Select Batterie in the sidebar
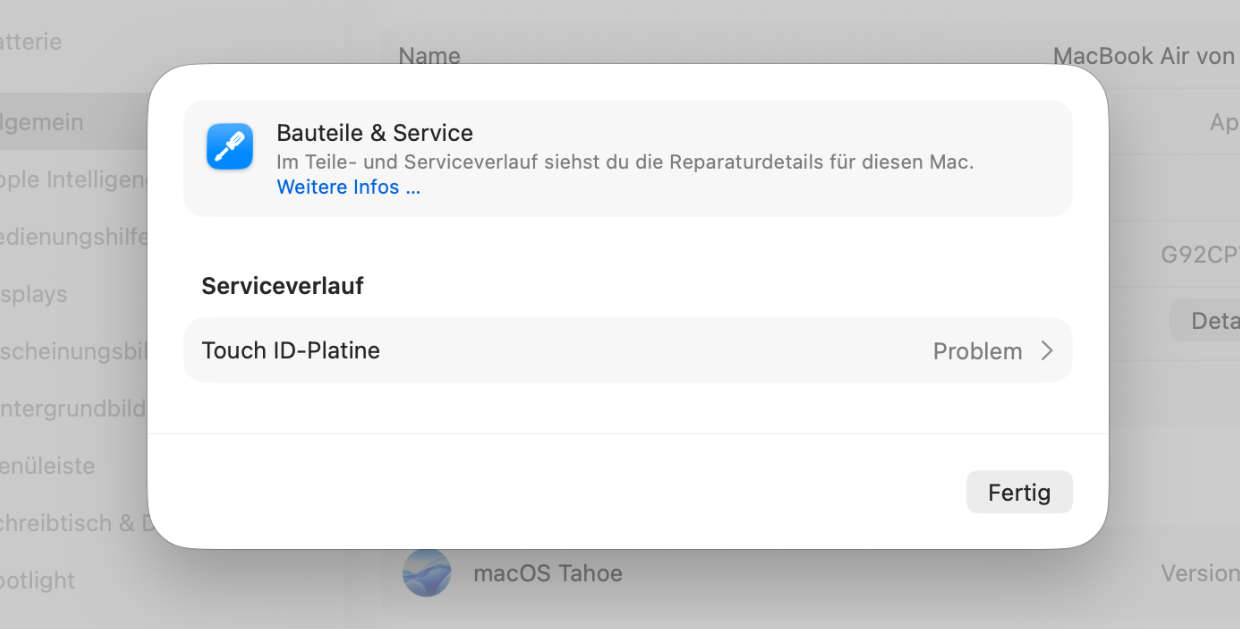The height and width of the screenshot is (629, 1240). pos(32,42)
